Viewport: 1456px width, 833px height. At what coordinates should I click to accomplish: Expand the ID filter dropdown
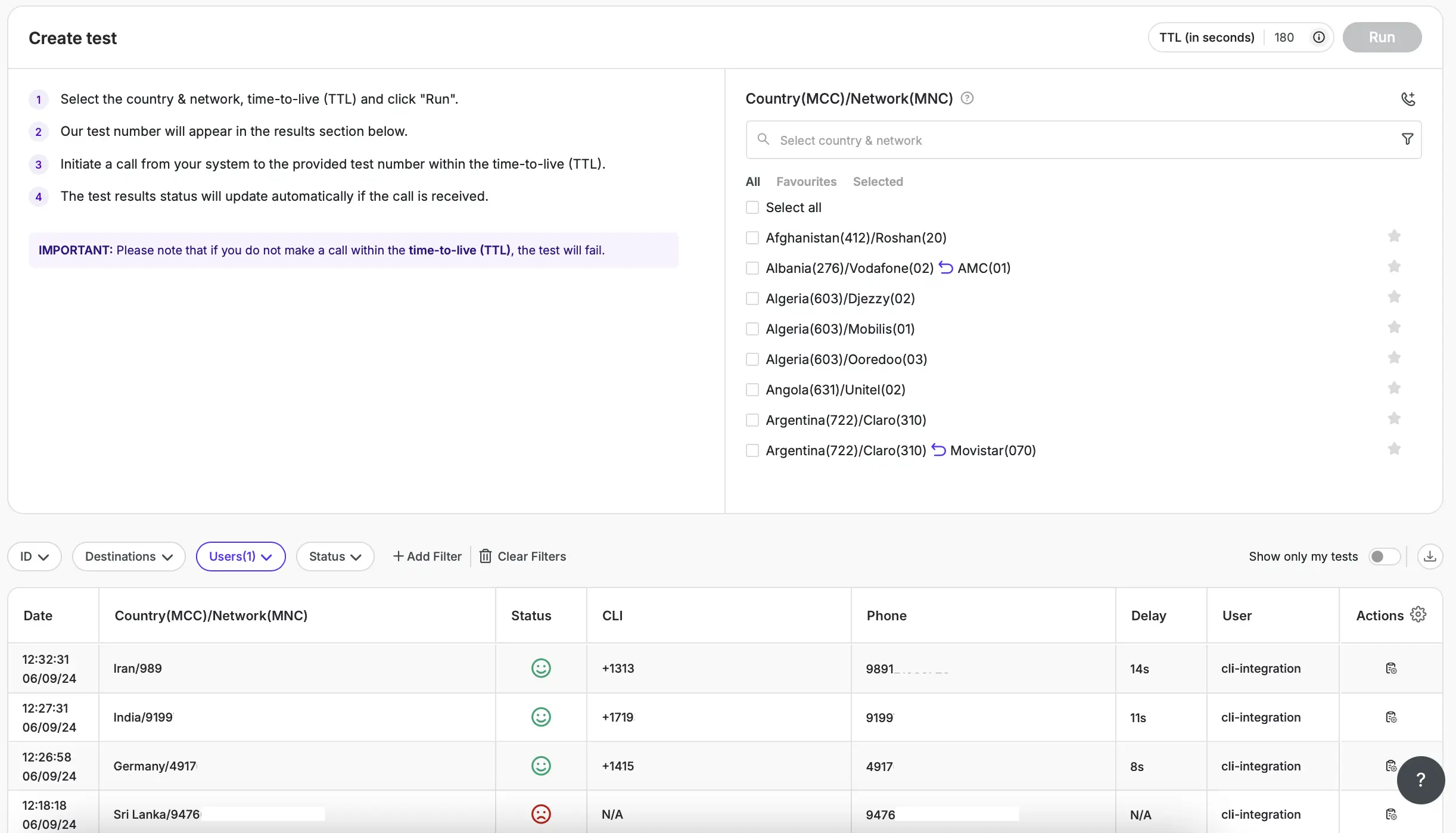(35, 557)
